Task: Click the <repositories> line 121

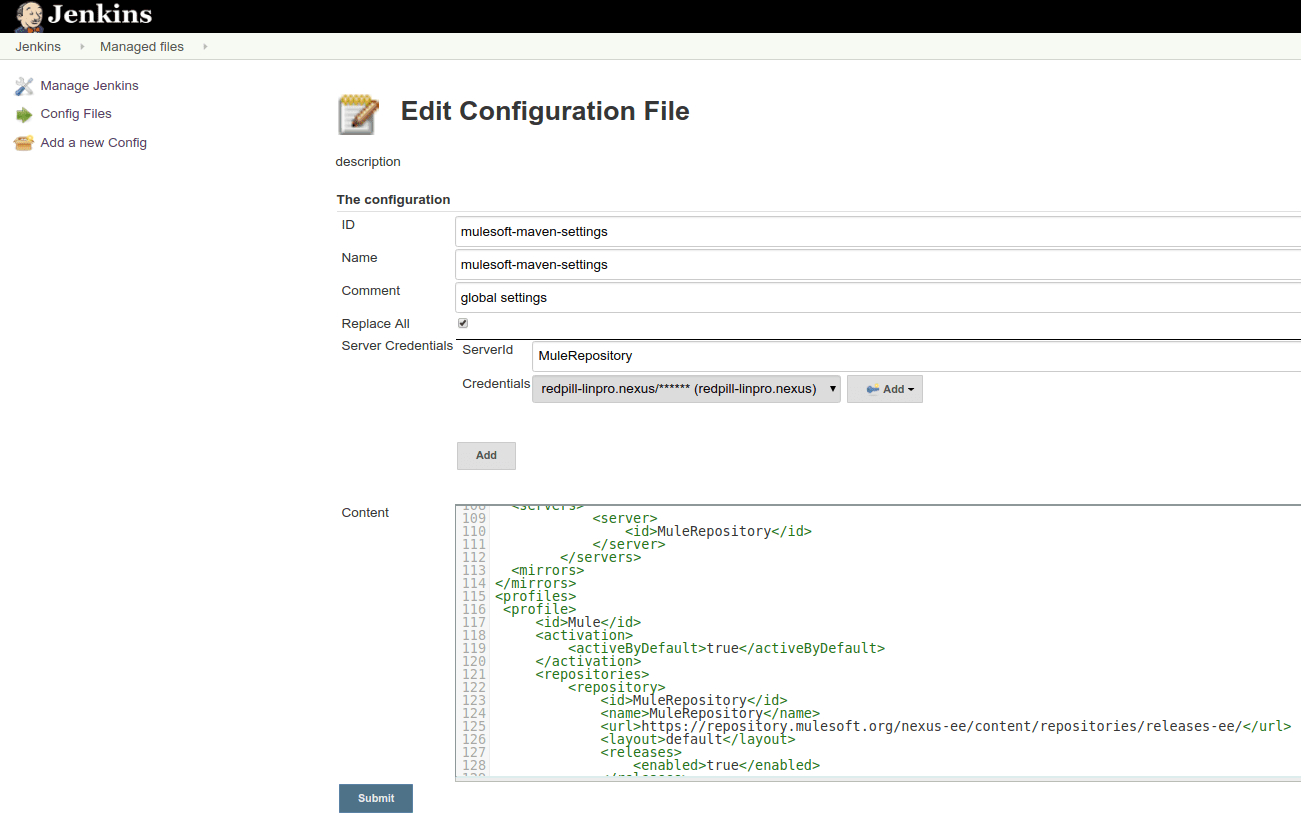Action: coord(592,674)
